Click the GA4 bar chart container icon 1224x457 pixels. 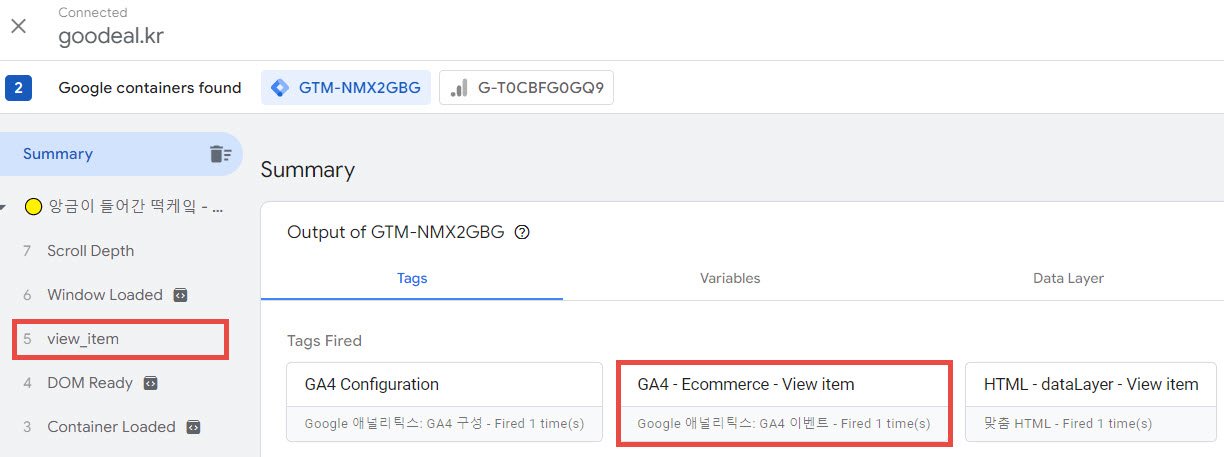(459, 88)
